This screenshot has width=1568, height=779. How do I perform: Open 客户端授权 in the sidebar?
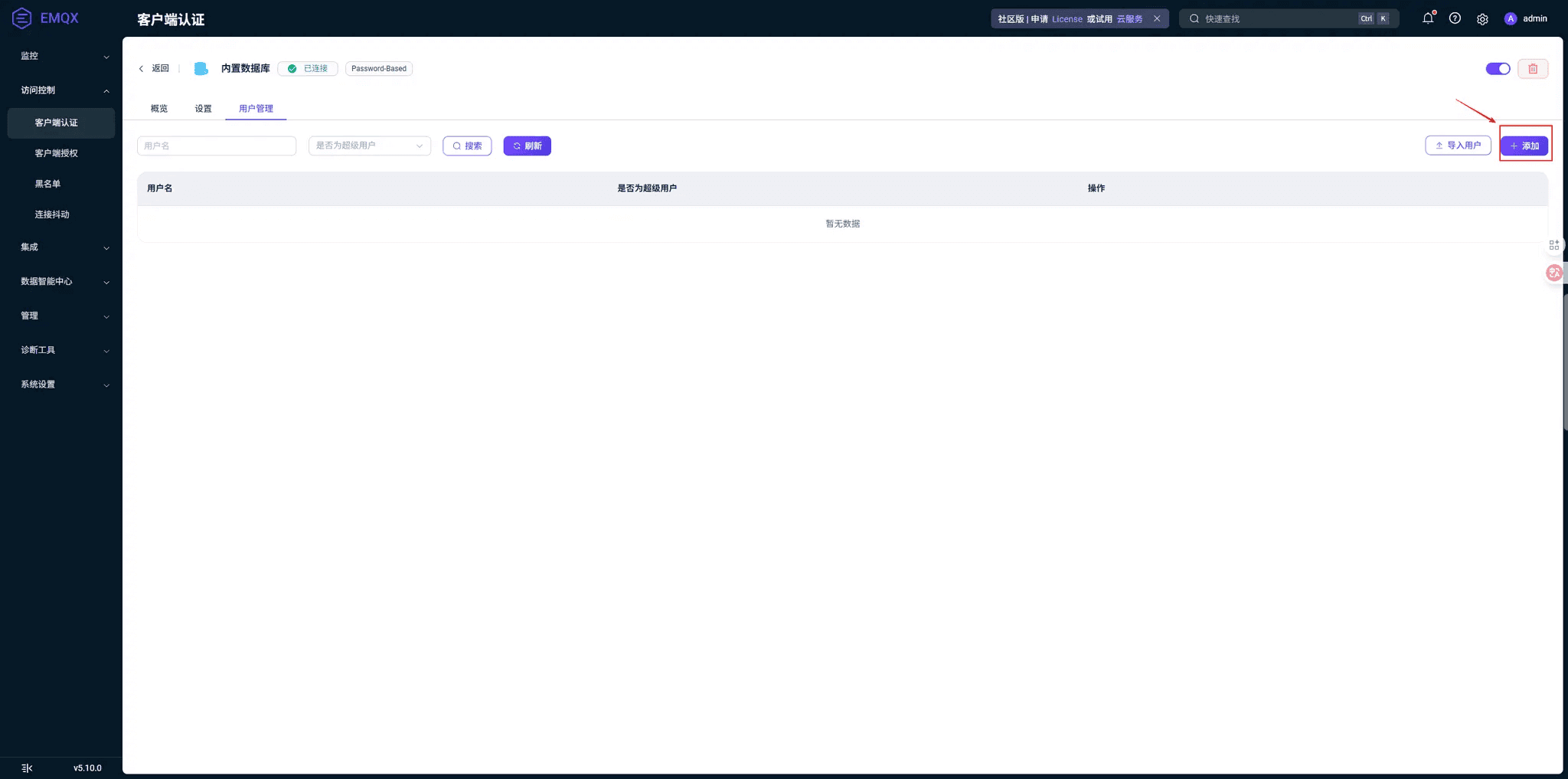[x=57, y=153]
